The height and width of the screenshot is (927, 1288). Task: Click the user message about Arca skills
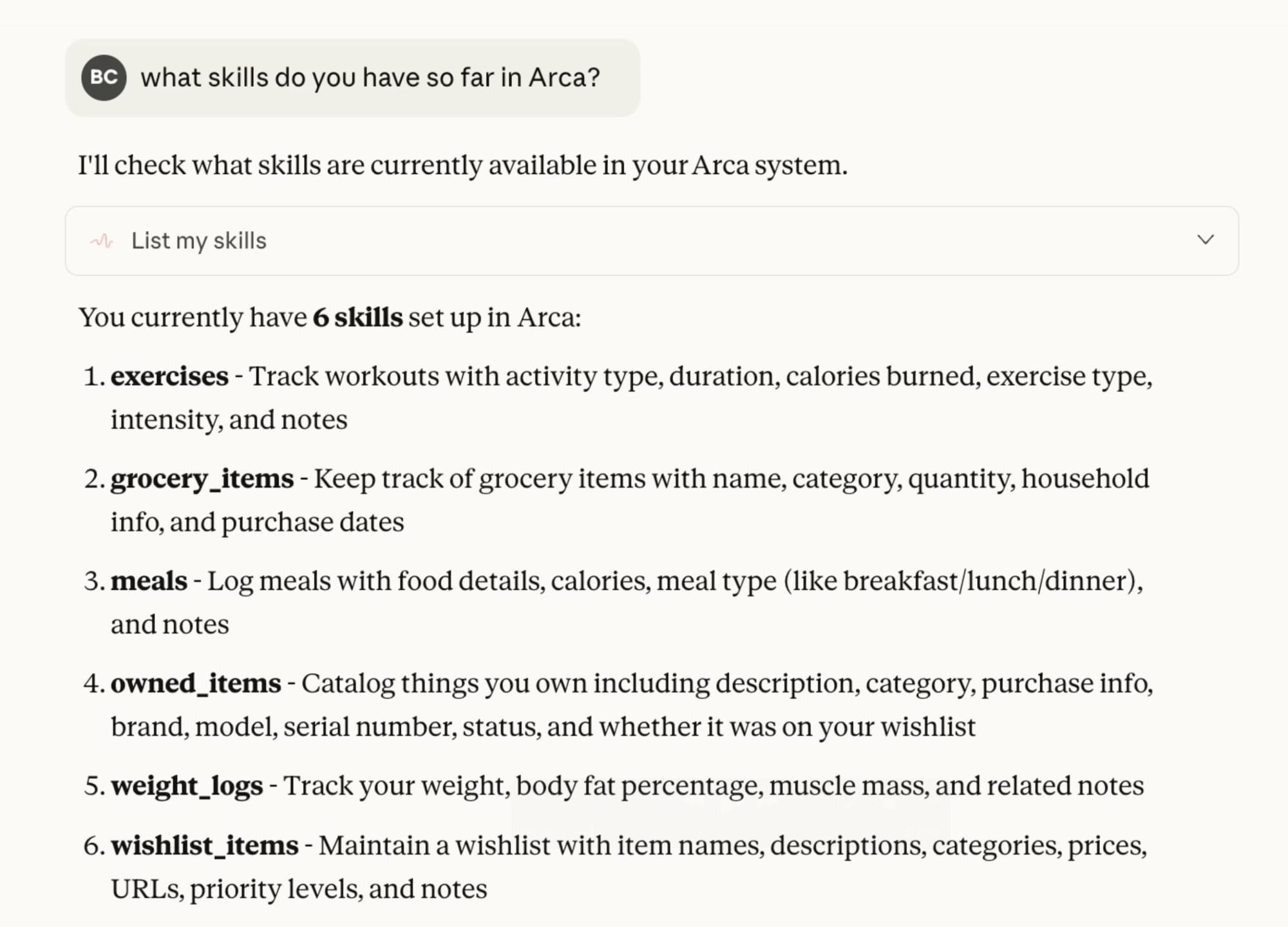370,78
